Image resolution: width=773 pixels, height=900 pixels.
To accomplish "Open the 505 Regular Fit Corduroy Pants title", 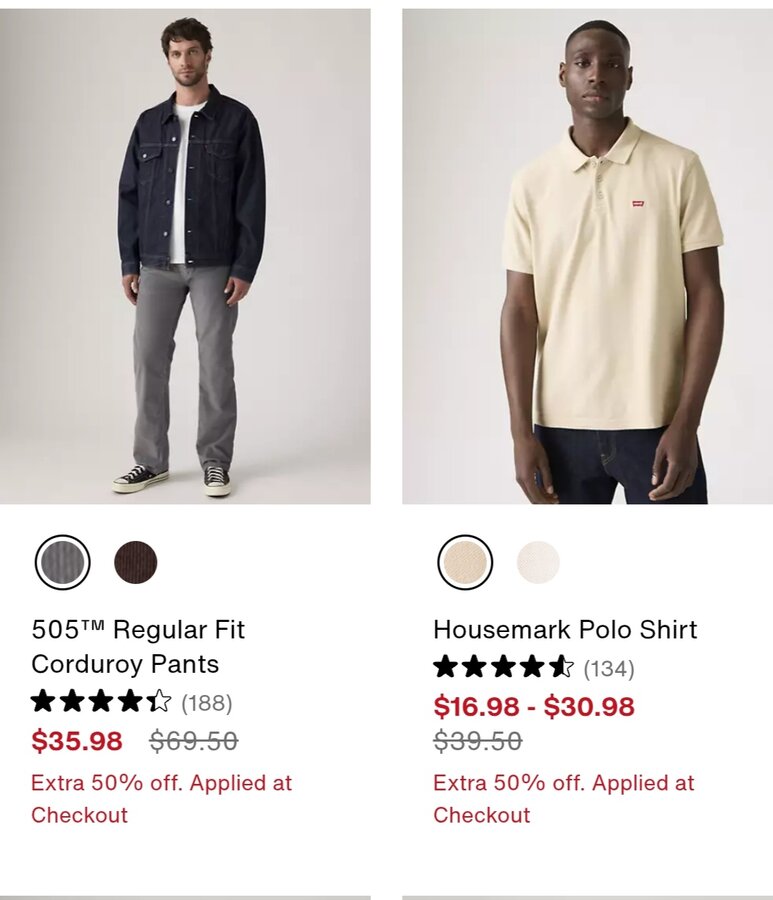I will 138,646.
